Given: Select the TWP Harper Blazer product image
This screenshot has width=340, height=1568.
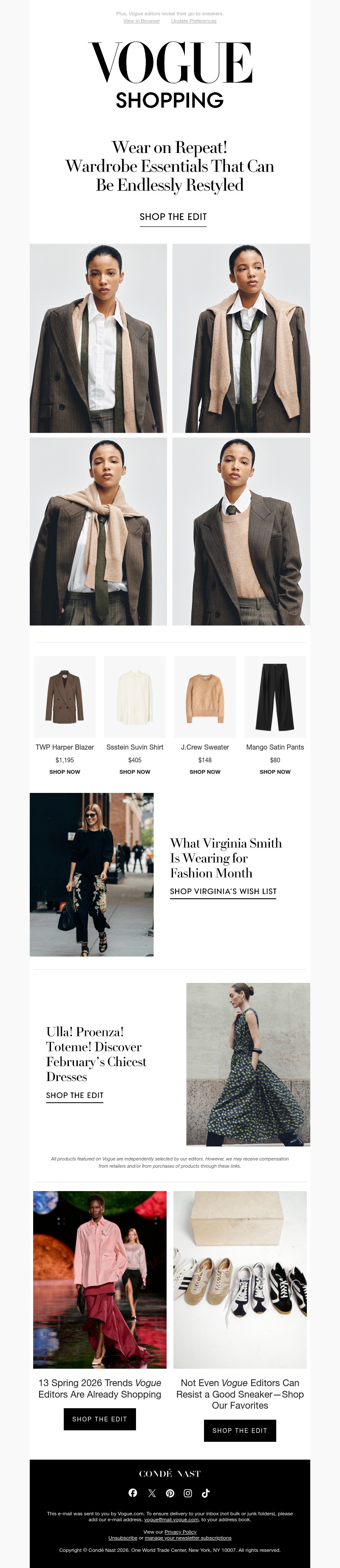Looking at the screenshot, I should click(x=65, y=697).
